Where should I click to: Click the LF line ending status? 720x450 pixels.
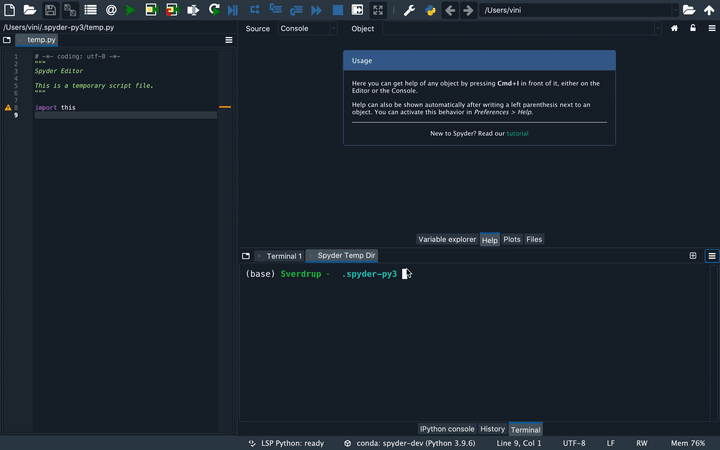611,443
